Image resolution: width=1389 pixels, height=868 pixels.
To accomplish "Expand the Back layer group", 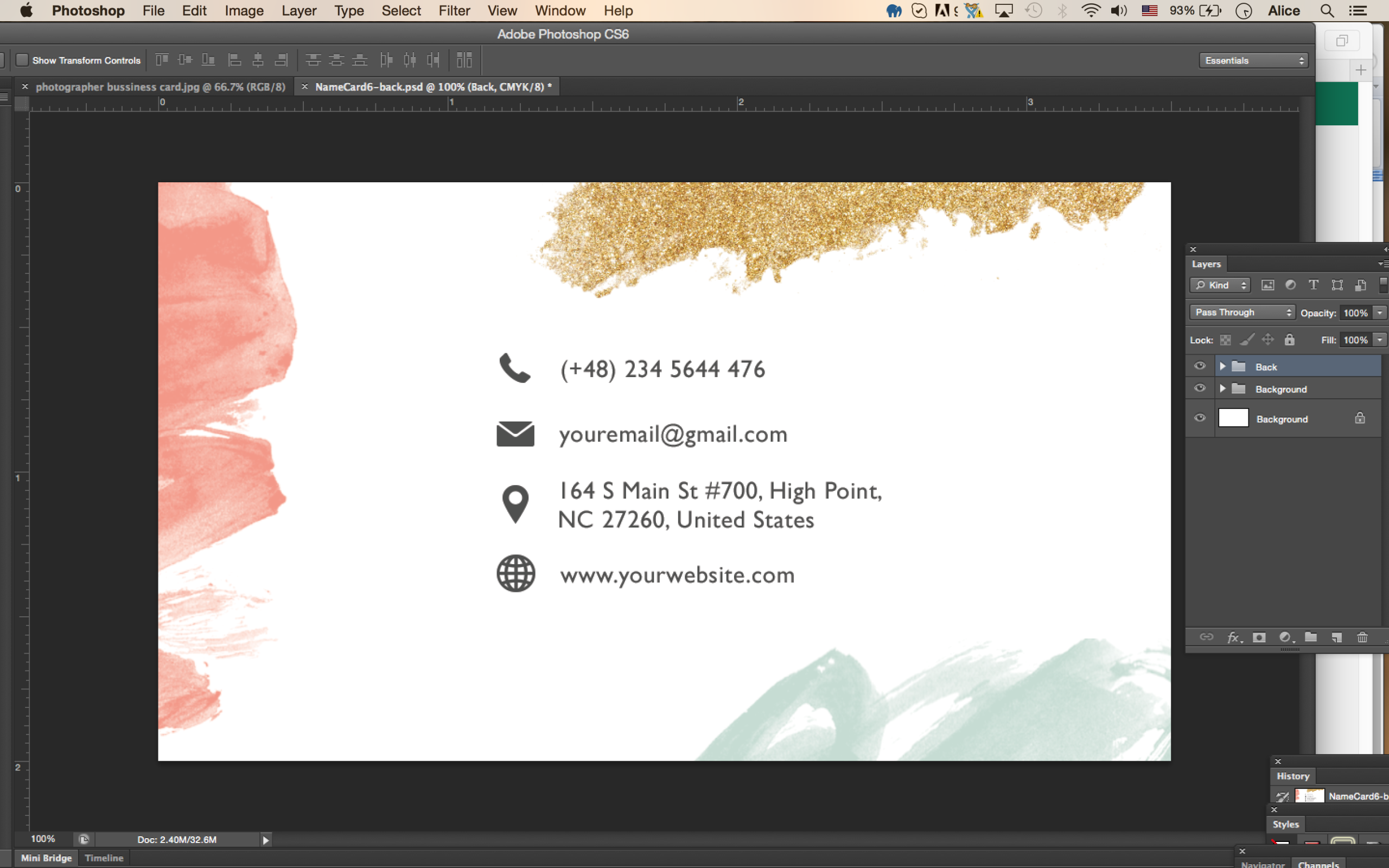I will [x=1222, y=366].
